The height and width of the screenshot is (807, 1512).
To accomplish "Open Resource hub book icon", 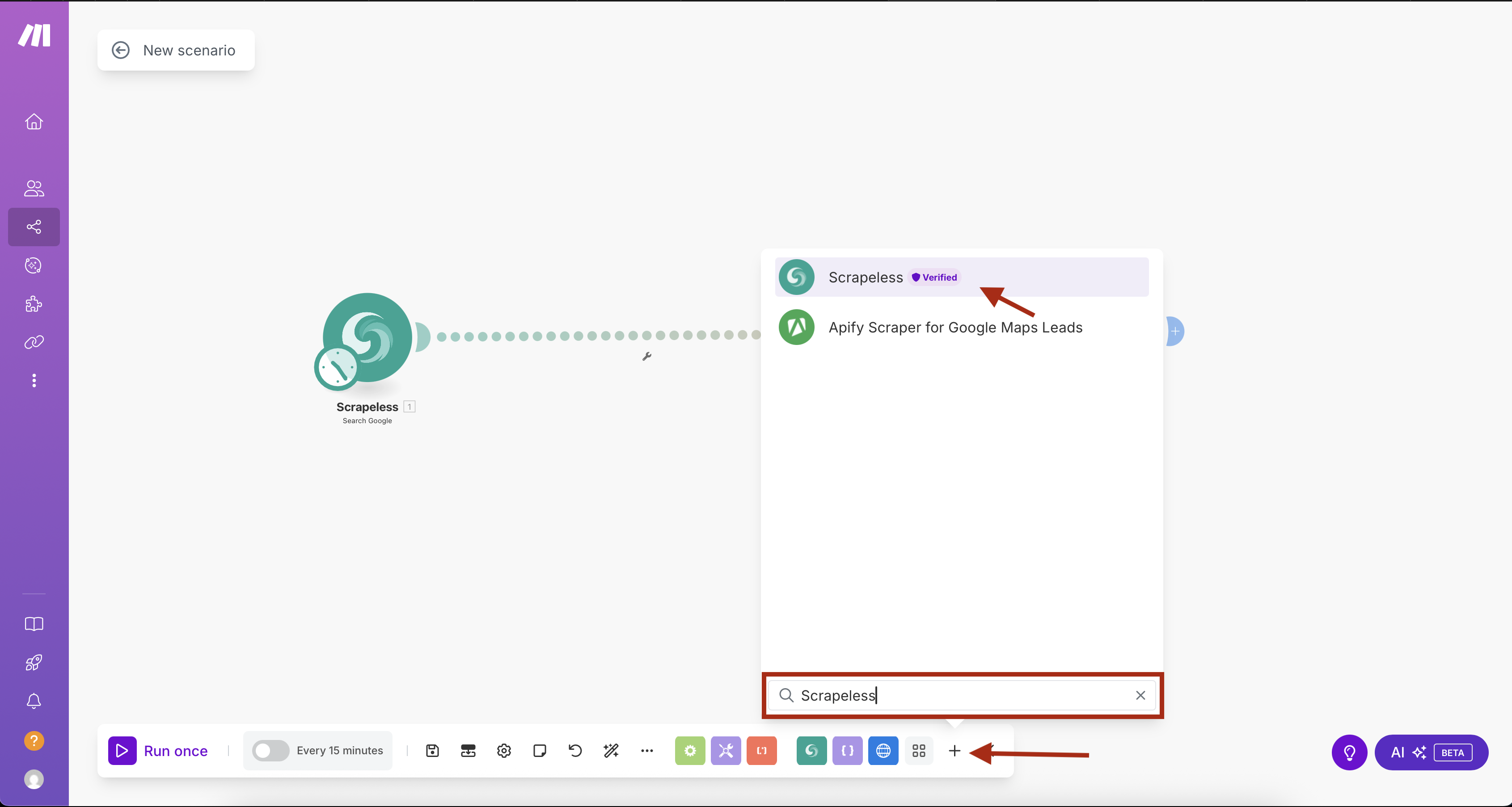I will coord(34,624).
